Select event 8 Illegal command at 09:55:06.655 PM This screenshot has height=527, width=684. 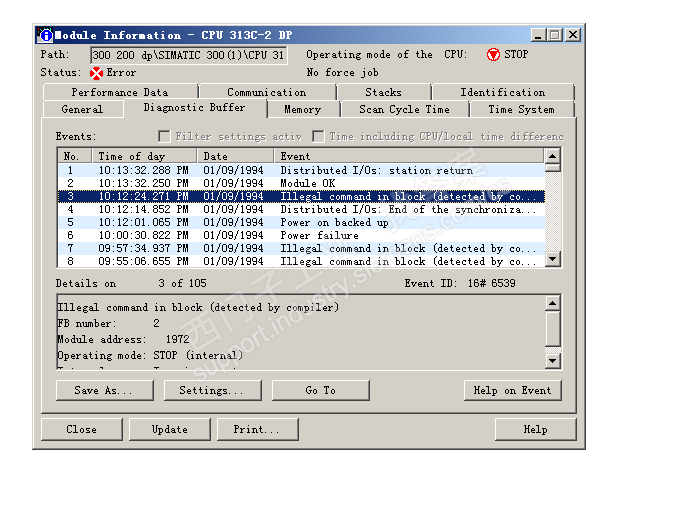301,261
